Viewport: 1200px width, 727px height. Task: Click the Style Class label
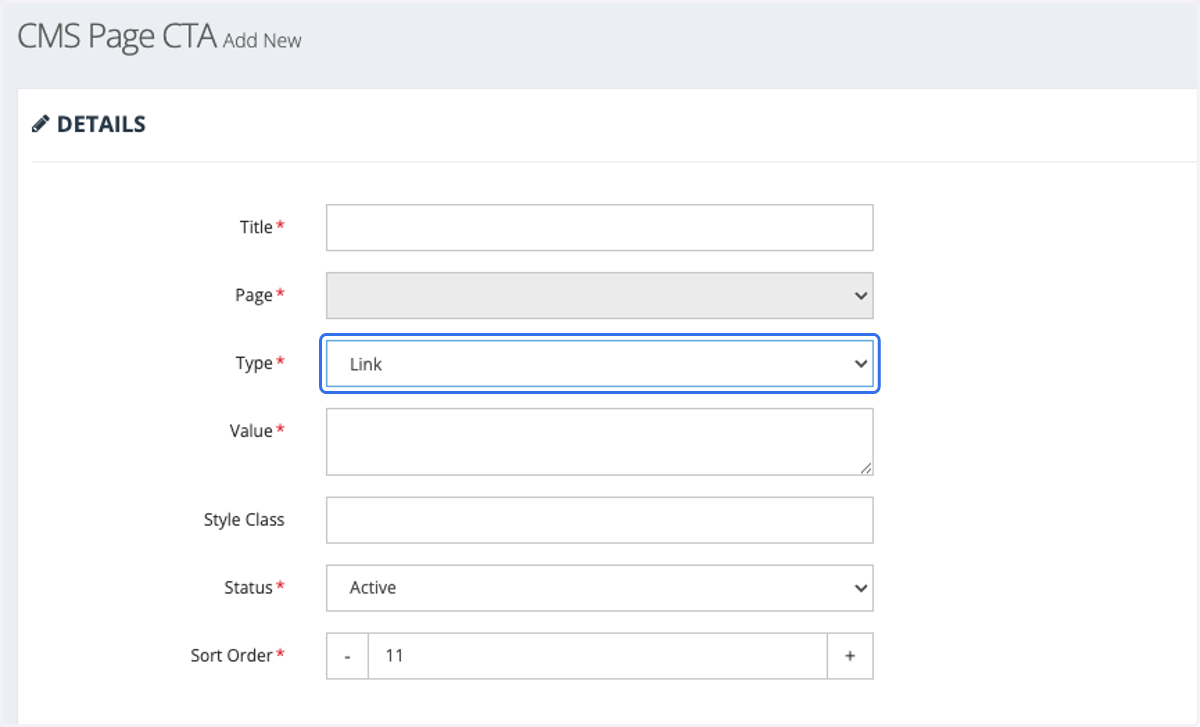tap(244, 520)
